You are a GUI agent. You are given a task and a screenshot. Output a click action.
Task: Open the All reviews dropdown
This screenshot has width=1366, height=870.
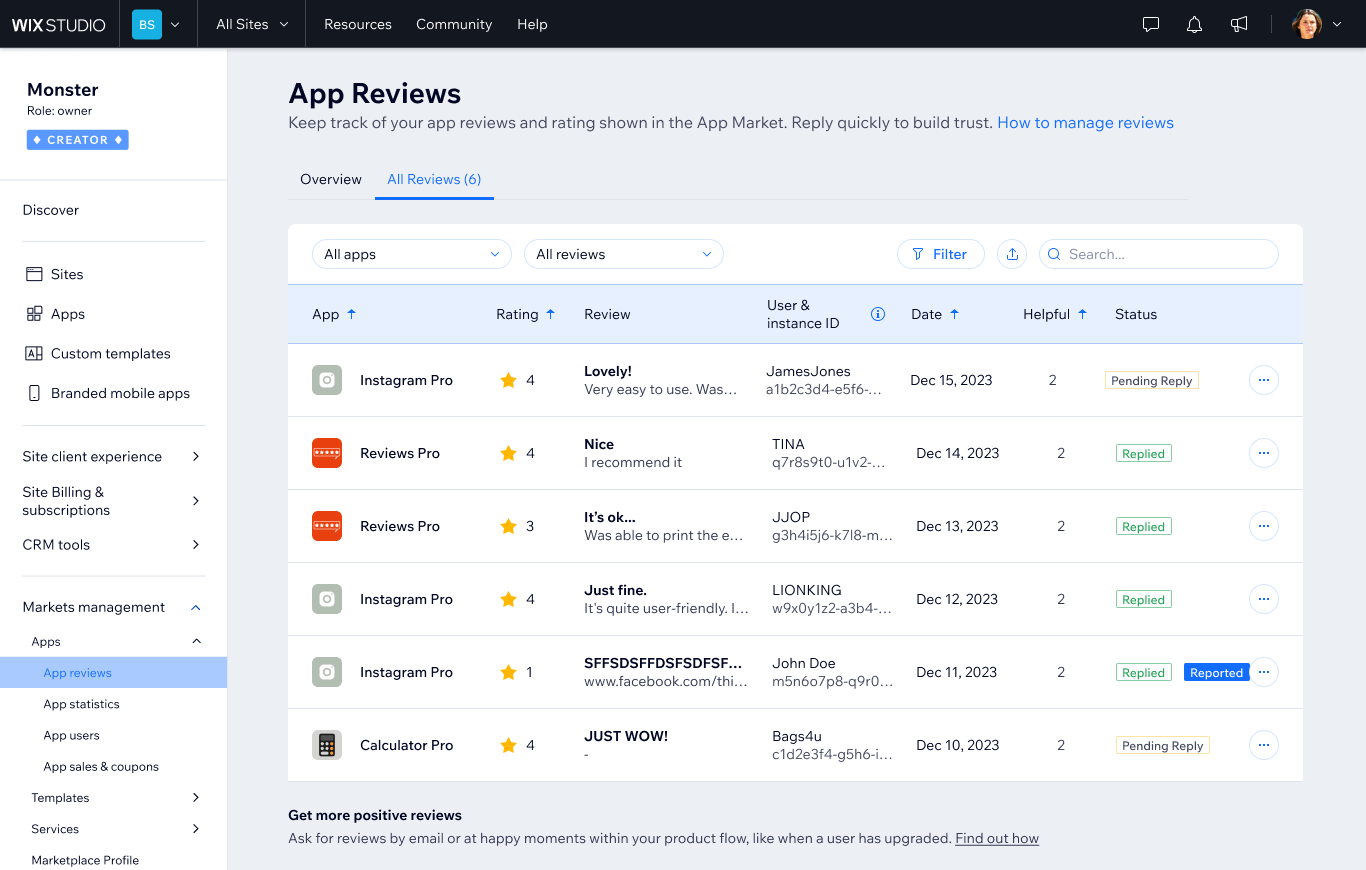624,254
